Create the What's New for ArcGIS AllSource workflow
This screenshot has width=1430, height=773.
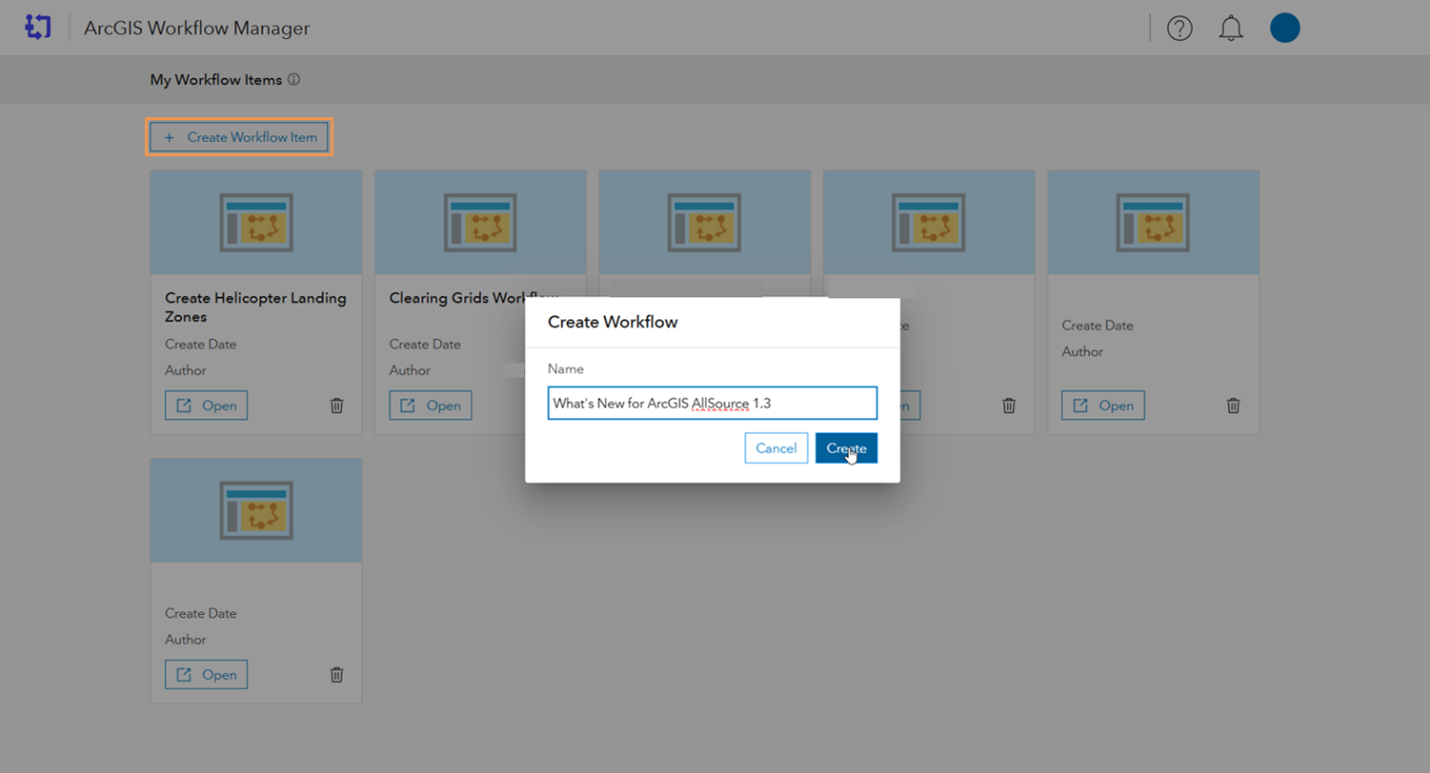coord(846,448)
